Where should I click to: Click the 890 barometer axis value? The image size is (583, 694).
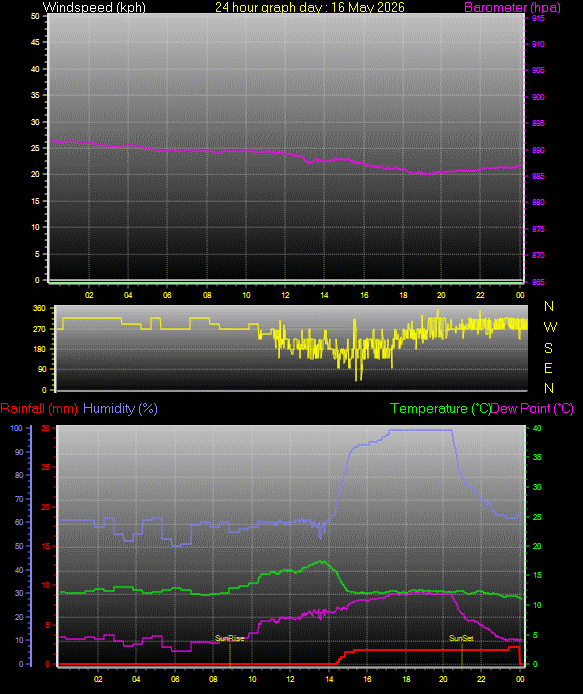click(538, 150)
